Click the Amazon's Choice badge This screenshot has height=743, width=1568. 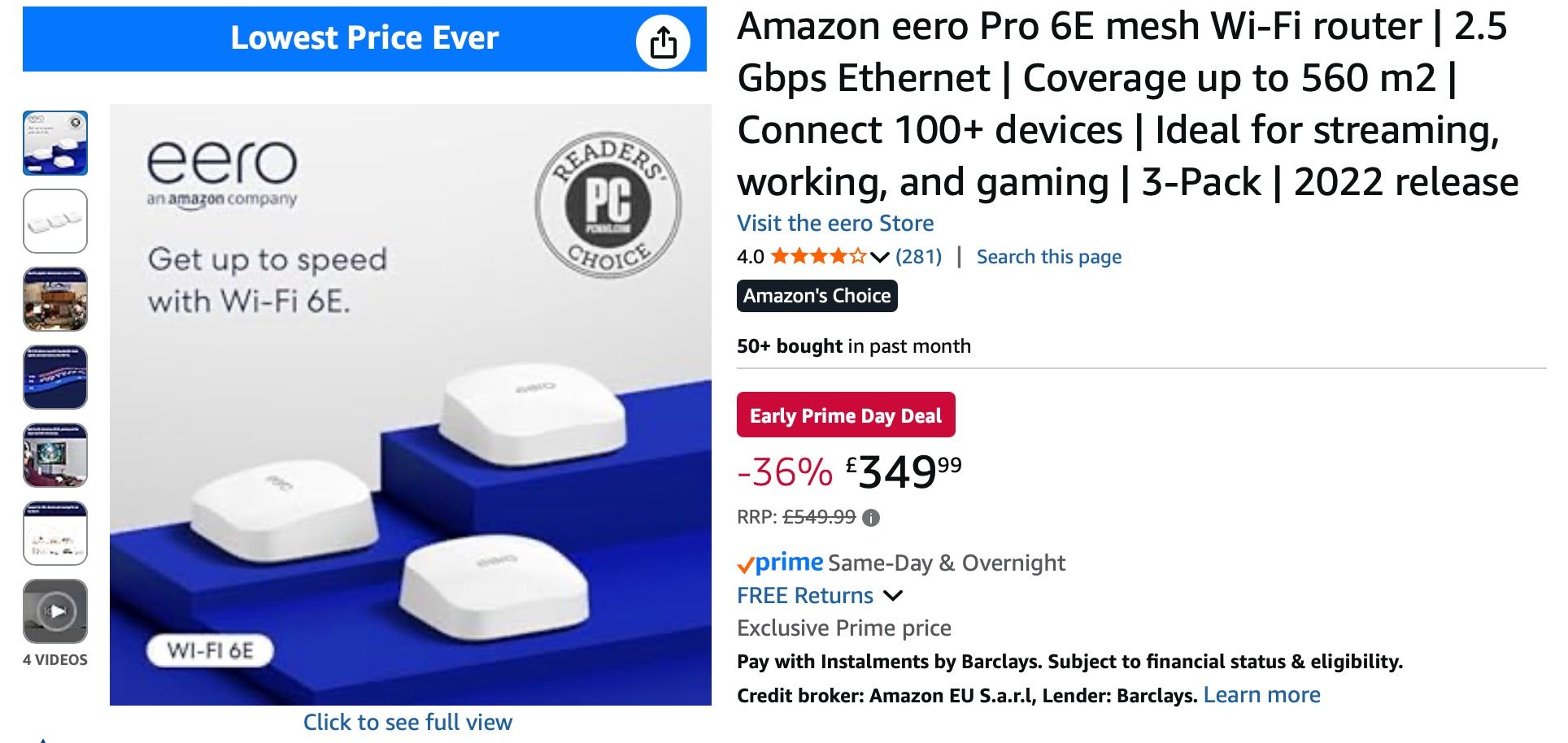[817, 296]
